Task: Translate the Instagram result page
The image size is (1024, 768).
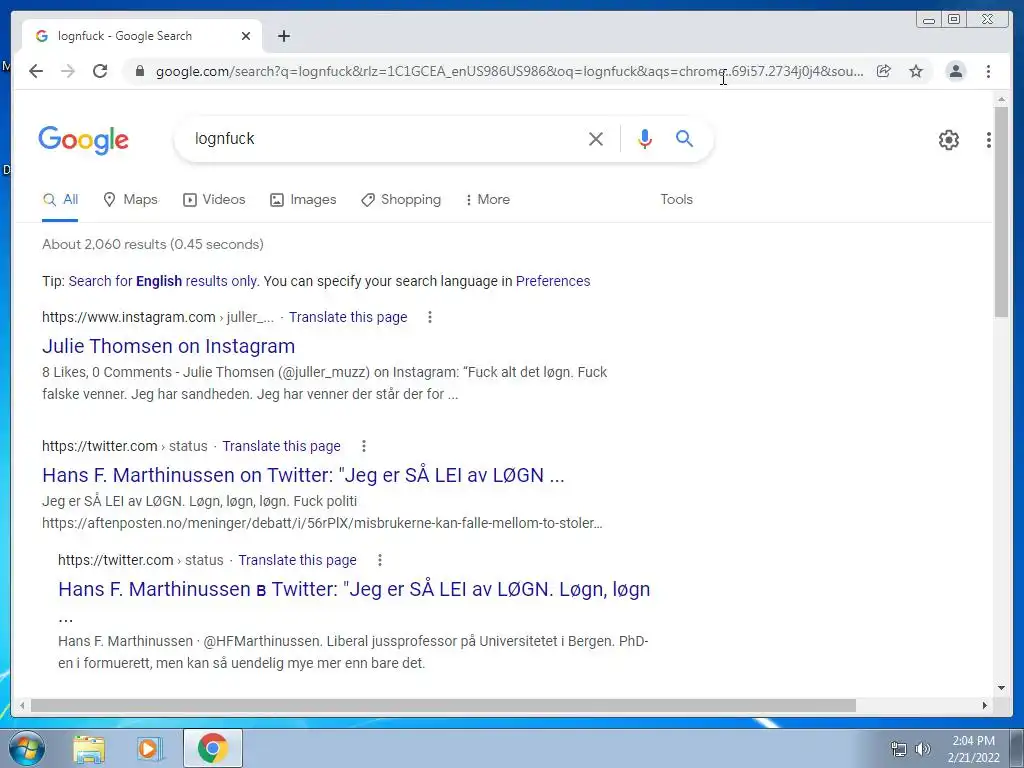Action: click(x=348, y=317)
